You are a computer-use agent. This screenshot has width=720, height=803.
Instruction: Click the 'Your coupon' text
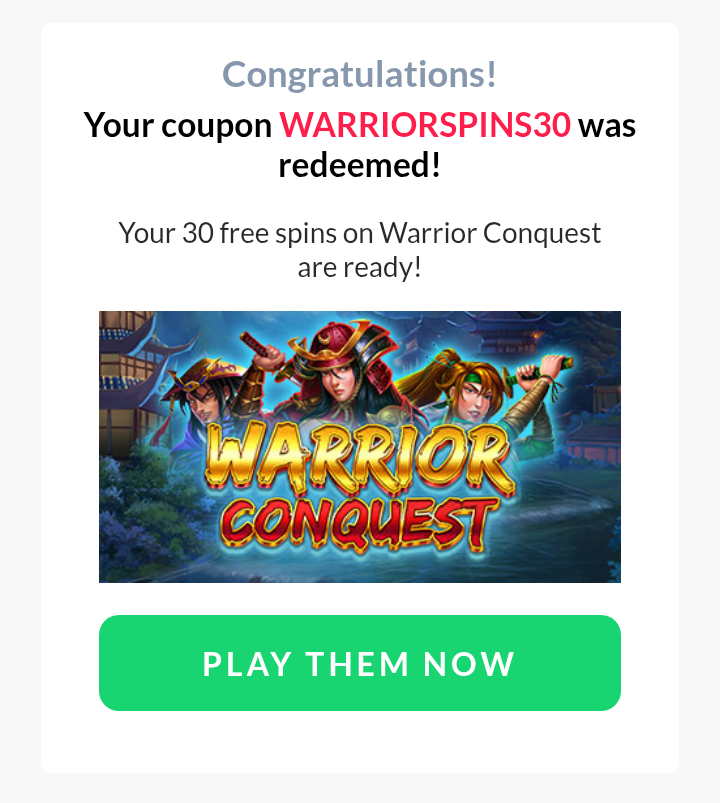coord(178,126)
